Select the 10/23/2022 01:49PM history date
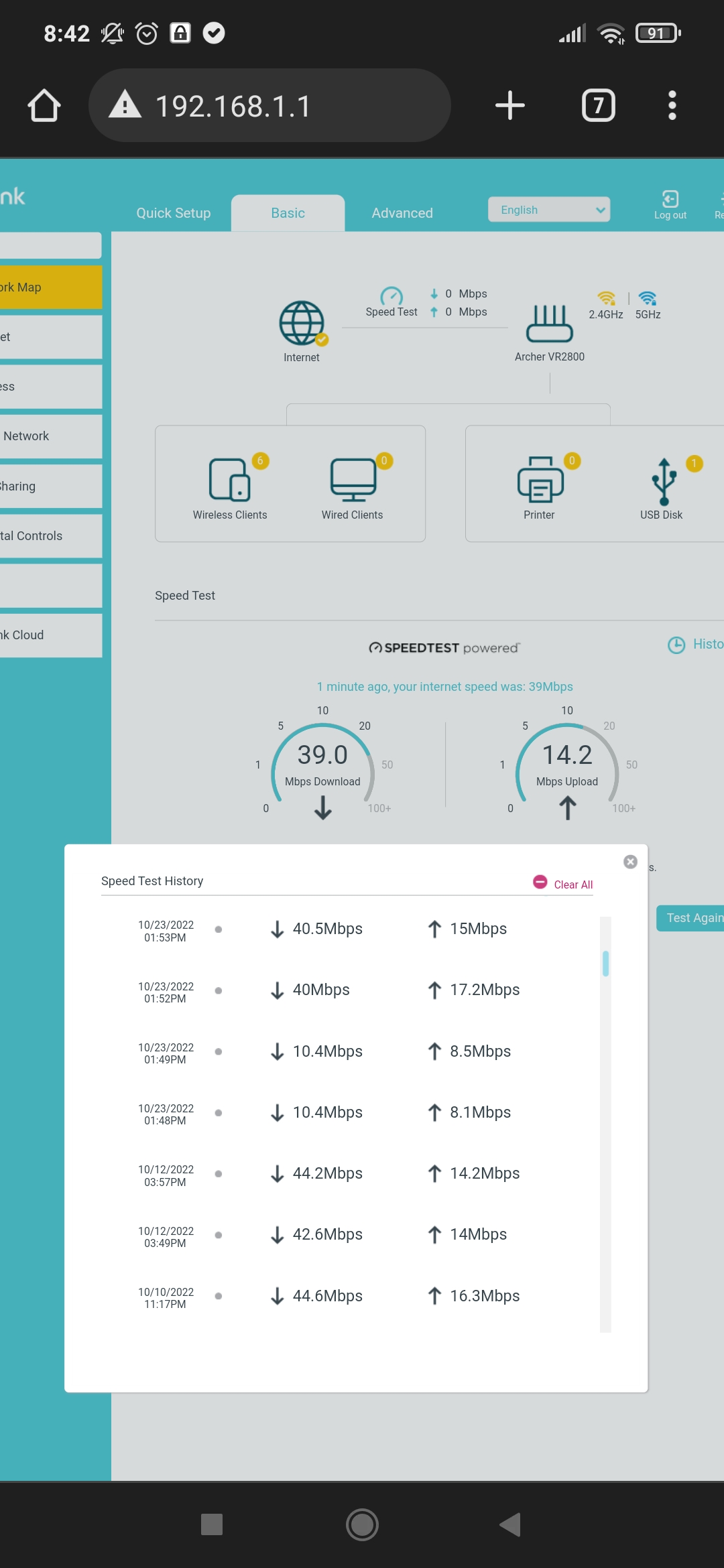Image resolution: width=724 pixels, height=1568 pixels. point(166,1053)
